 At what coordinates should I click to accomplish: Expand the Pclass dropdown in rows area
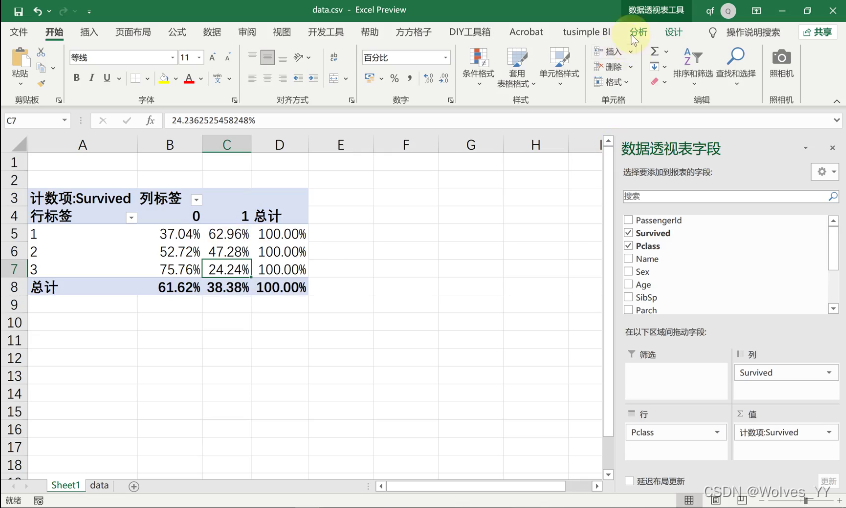pyautogui.click(x=717, y=433)
